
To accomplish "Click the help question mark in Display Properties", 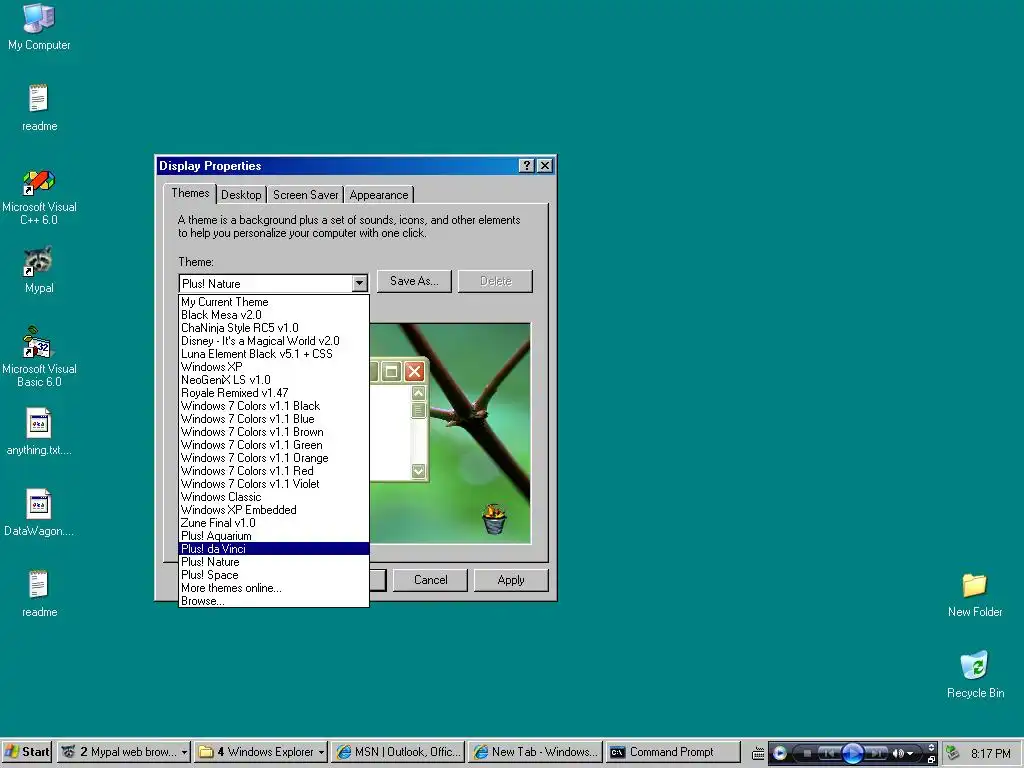I will pyautogui.click(x=526, y=166).
